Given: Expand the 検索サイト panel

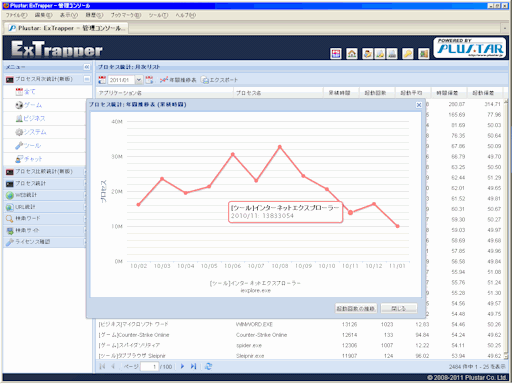Looking at the screenshot, I should pos(44,230).
